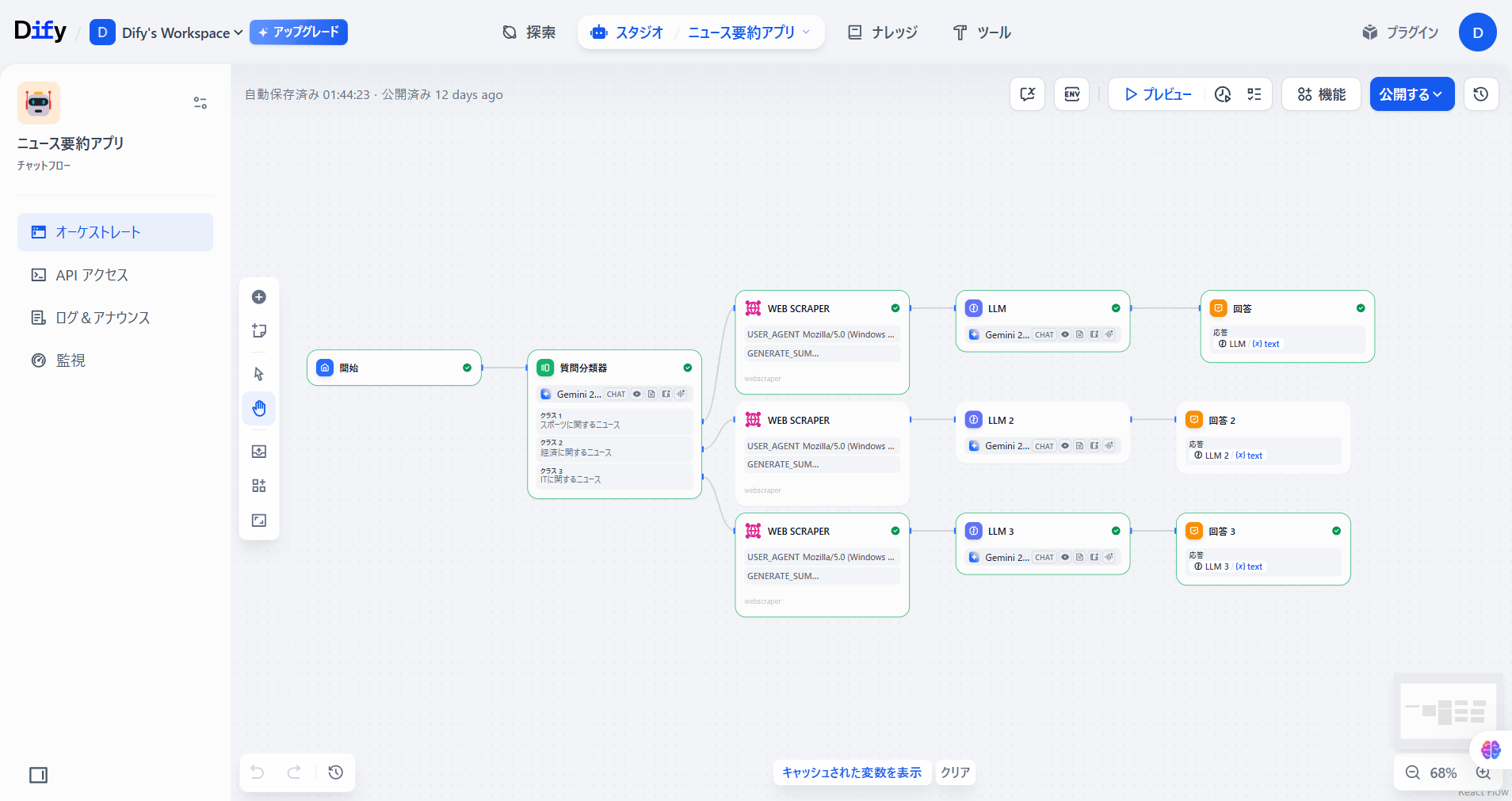
Task: Open the ニュース要約アプリ app switcher dropdown
Action: pos(748,32)
